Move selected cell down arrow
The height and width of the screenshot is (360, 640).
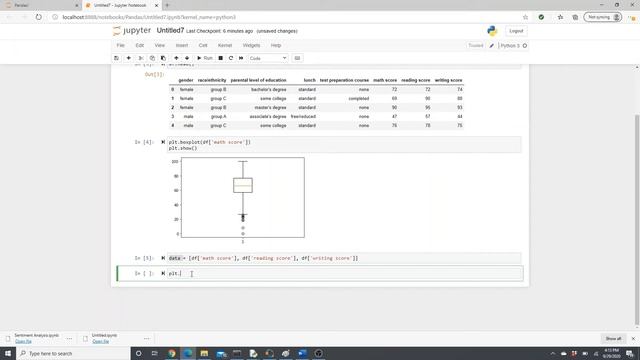(x=187, y=58)
